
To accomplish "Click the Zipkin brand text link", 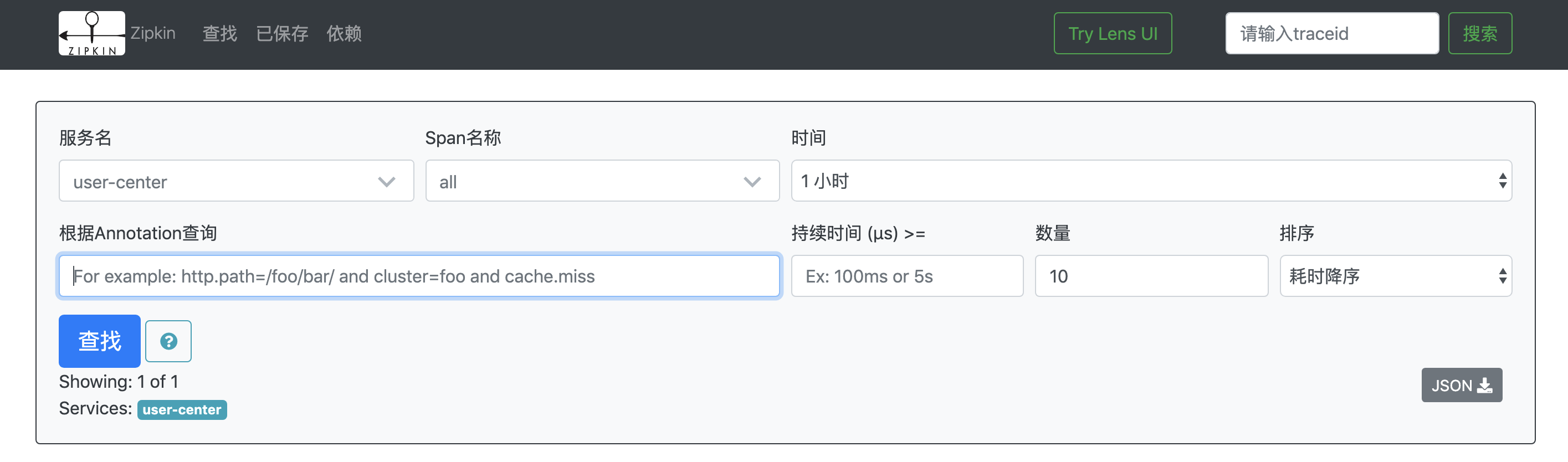I will pyautogui.click(x=153, y=33).
